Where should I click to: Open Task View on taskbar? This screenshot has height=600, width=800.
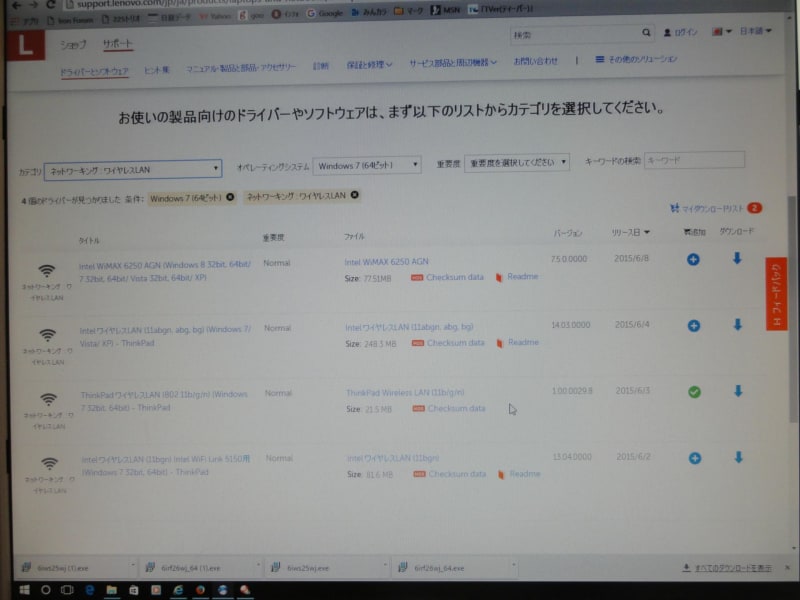[67, 590]
